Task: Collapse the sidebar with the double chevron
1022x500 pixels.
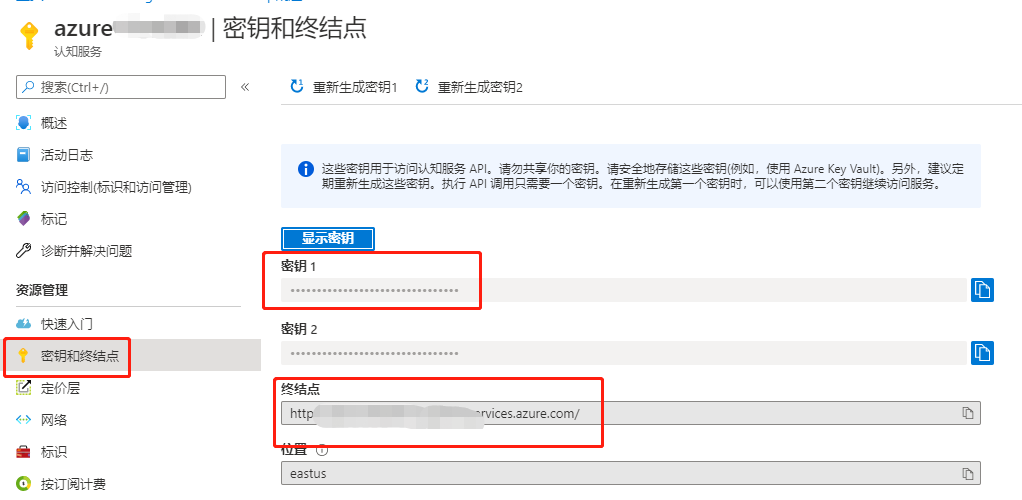Action: (245, 87)
